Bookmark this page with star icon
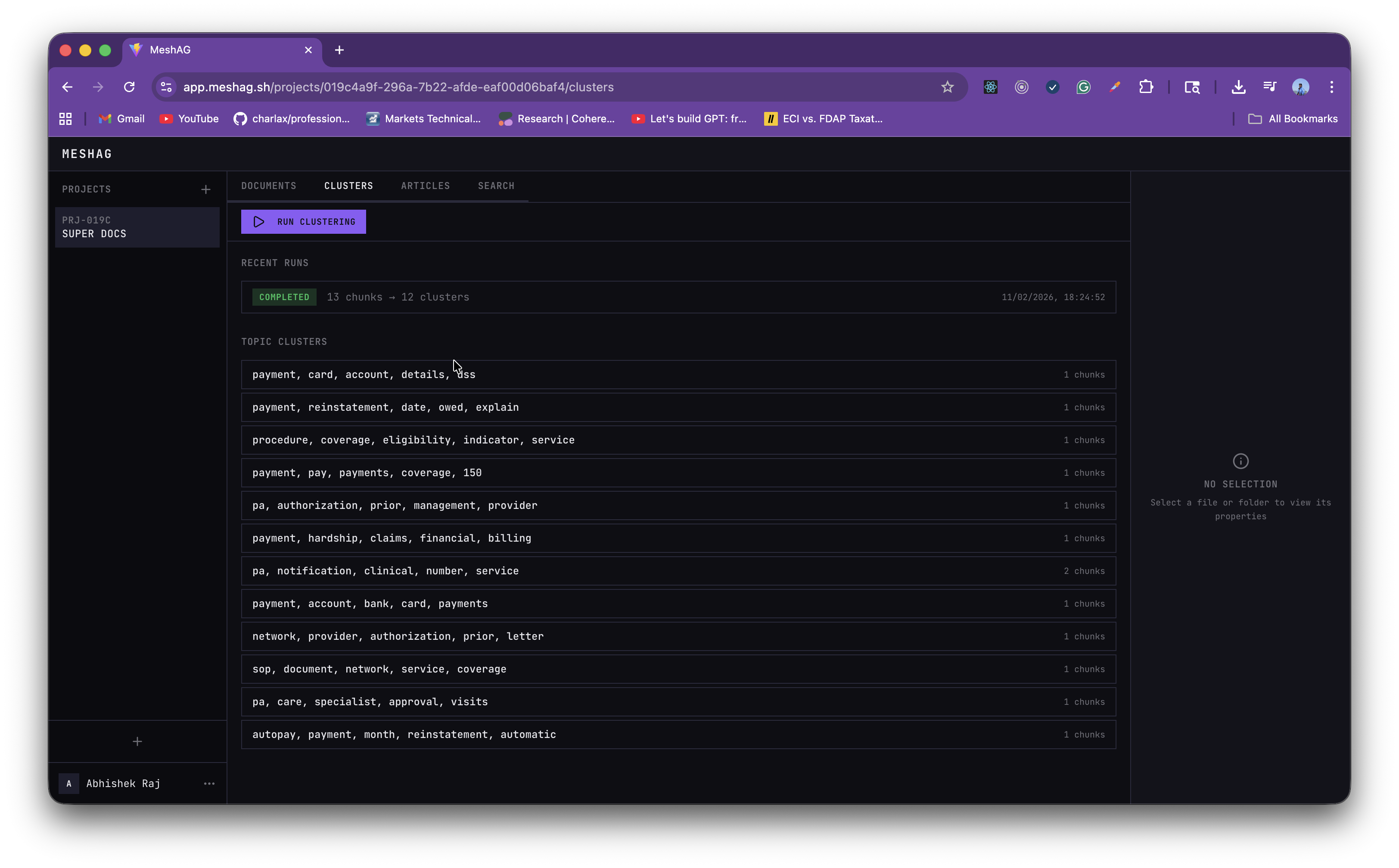The width and height of the screenshot is (1399, 868). coord(947,87)
